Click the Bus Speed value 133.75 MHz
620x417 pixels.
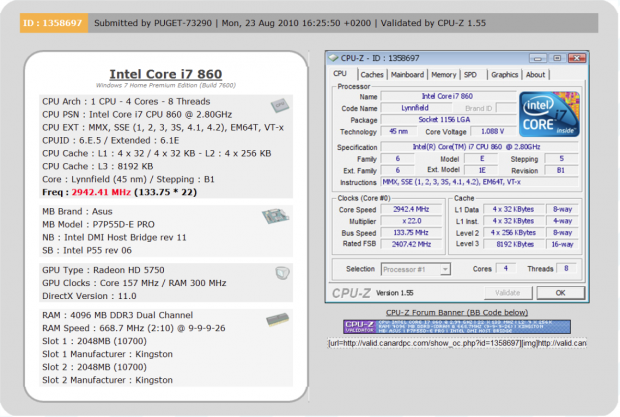coord(411,233)
